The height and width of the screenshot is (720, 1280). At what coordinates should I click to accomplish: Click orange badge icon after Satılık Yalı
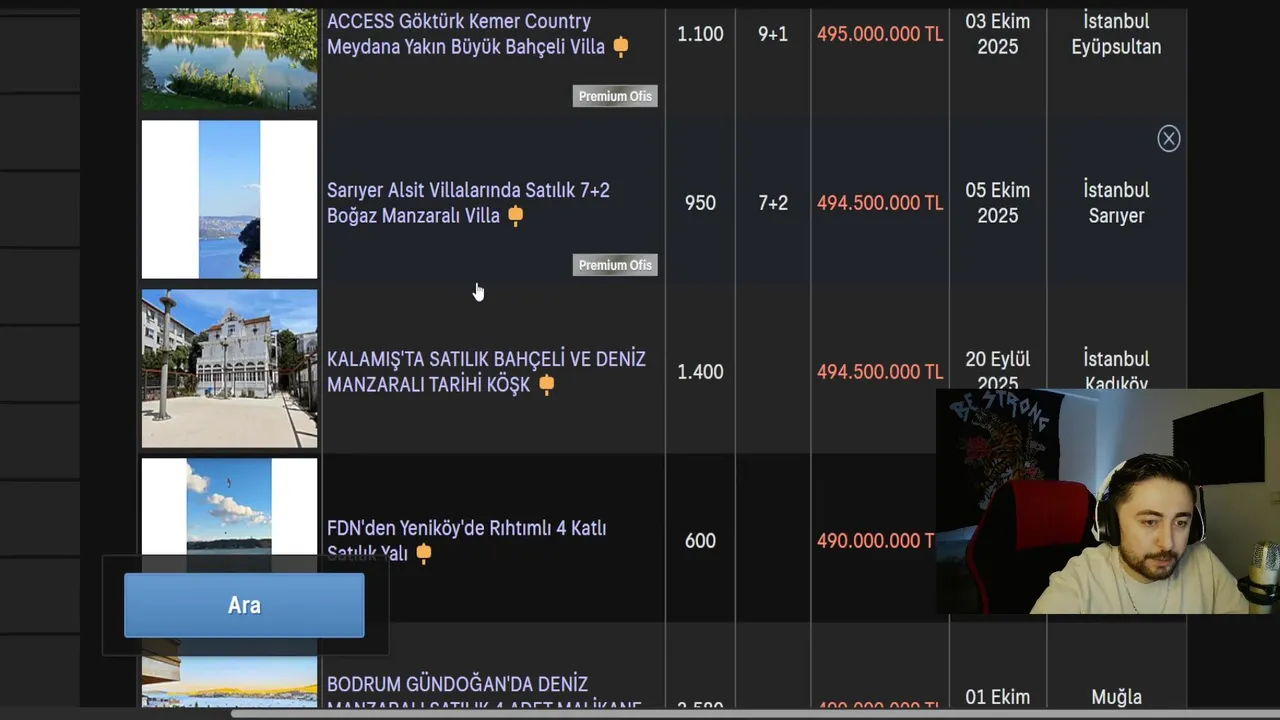(x=424, y=553)
